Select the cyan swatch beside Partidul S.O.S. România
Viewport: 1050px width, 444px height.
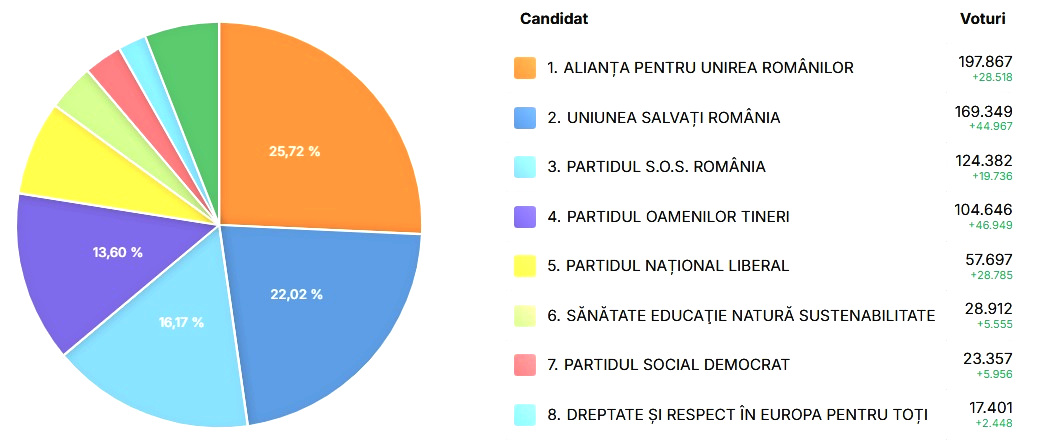pyautogui.click(x=525, y=167)
